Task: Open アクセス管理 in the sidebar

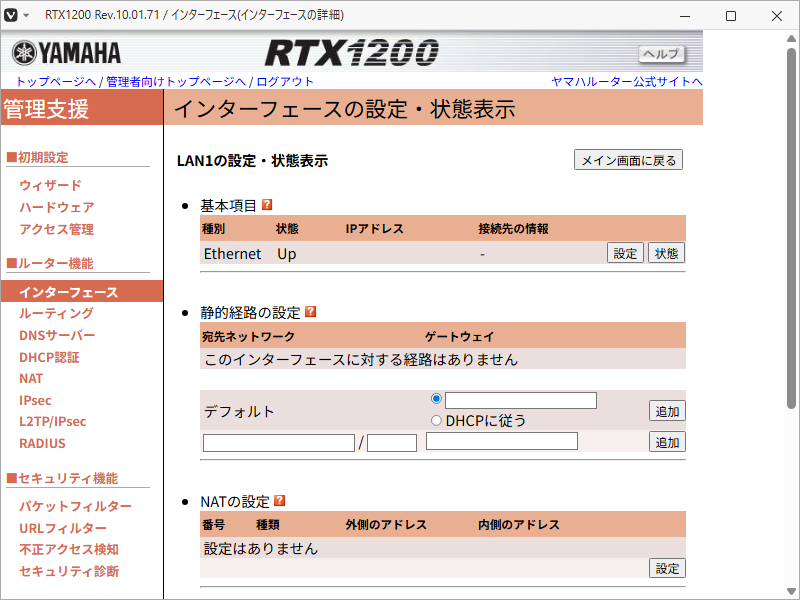Action: (x=57, y=229)
